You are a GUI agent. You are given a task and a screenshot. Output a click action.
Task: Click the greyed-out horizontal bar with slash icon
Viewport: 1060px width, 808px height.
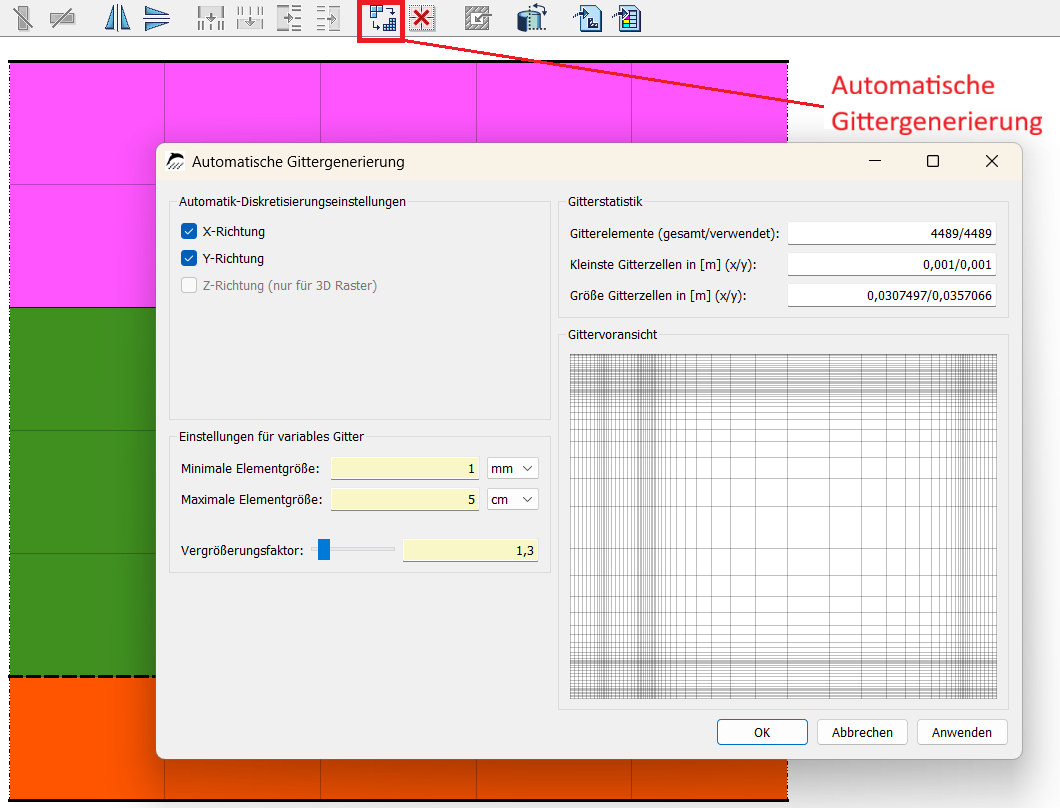(x=62, y=18)
